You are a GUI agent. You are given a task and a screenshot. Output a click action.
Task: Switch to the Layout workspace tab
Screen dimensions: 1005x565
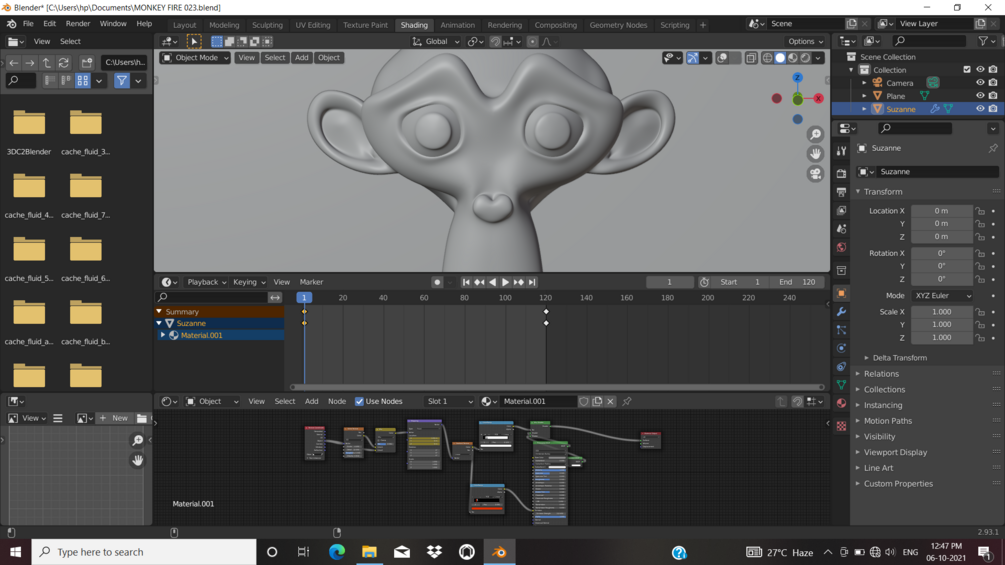(185, 25)
